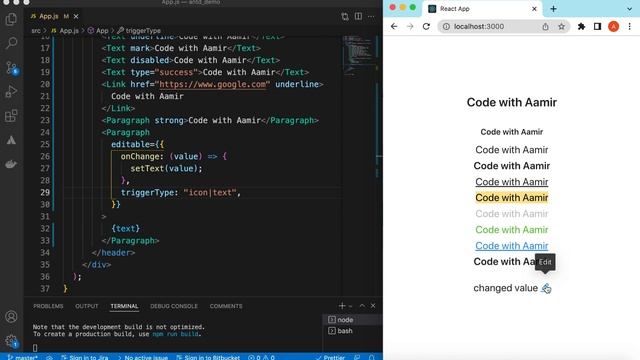Open the Atlassian triangle icon view
Screen dimensions: 640x360
coord(11,140)
